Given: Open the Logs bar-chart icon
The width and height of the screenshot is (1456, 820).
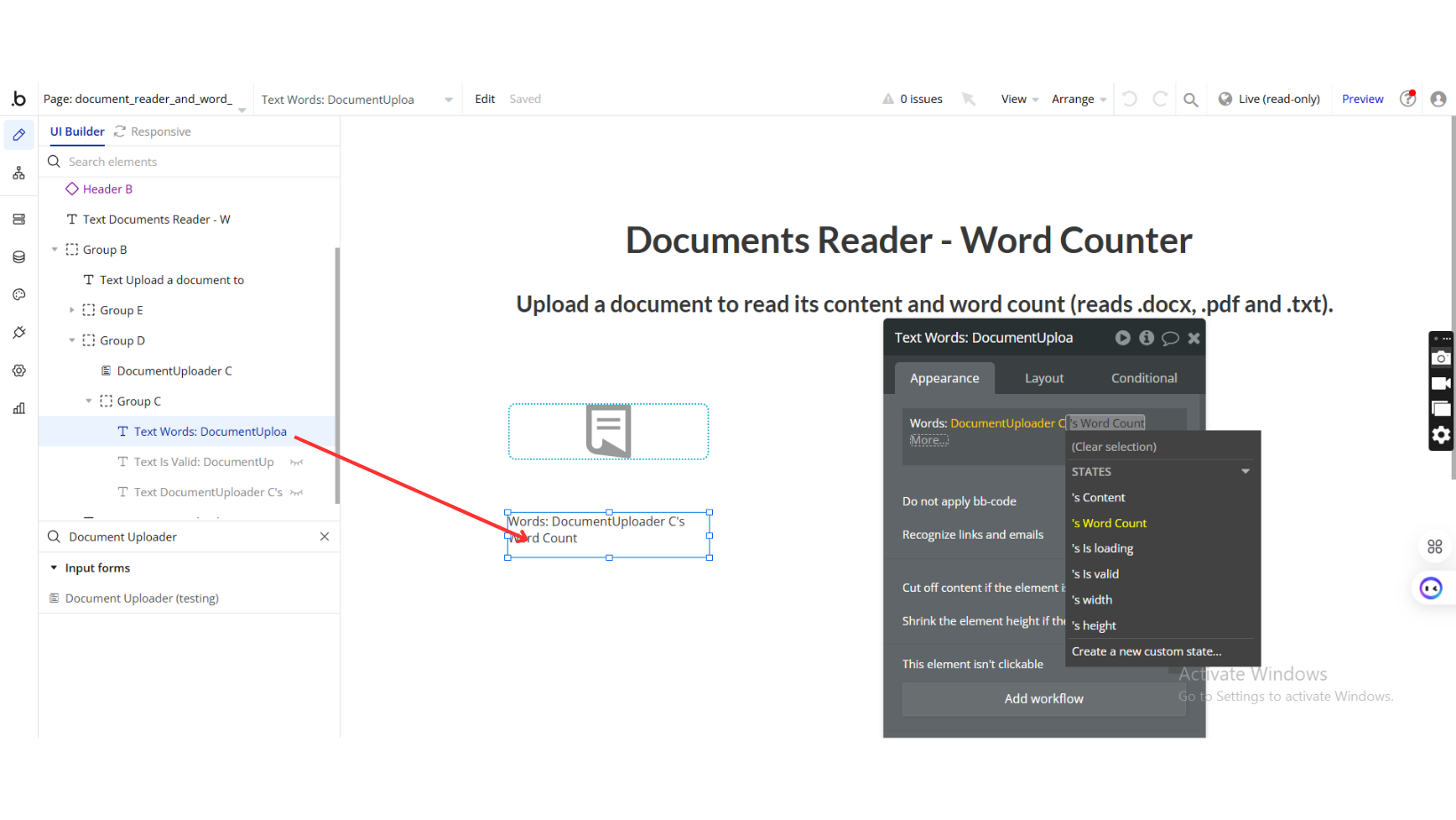Looking at the screenshot, I should 19,408.
